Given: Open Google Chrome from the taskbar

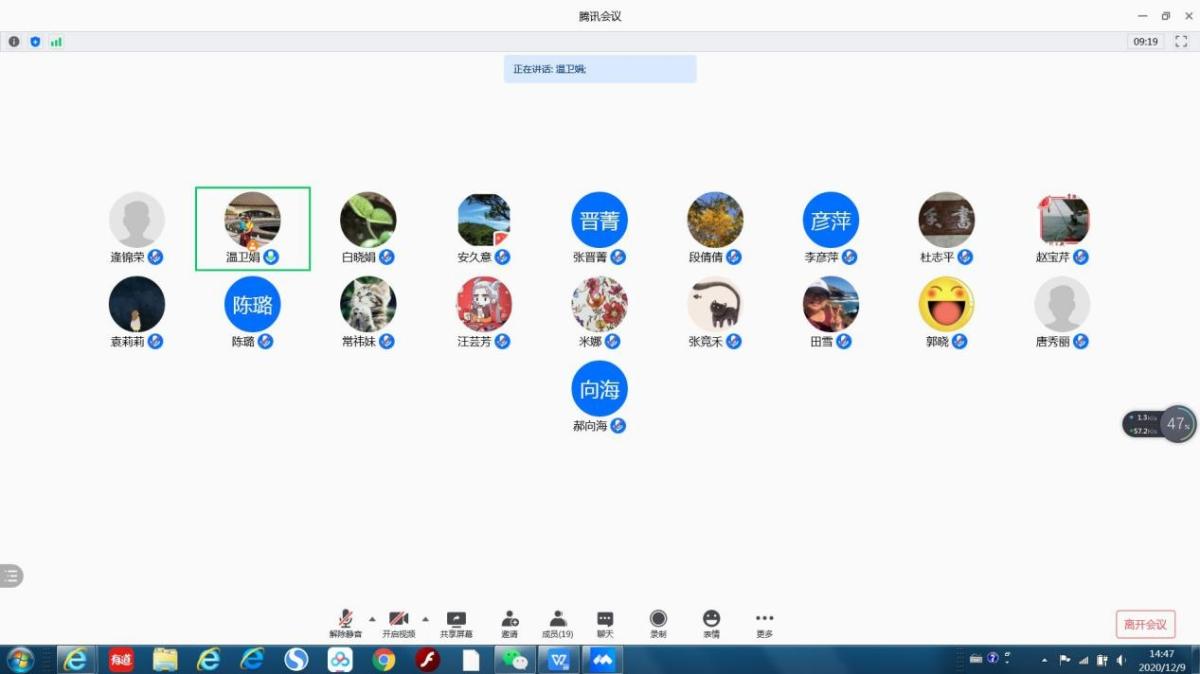Looking at the screenshot, I should [383, 659].
